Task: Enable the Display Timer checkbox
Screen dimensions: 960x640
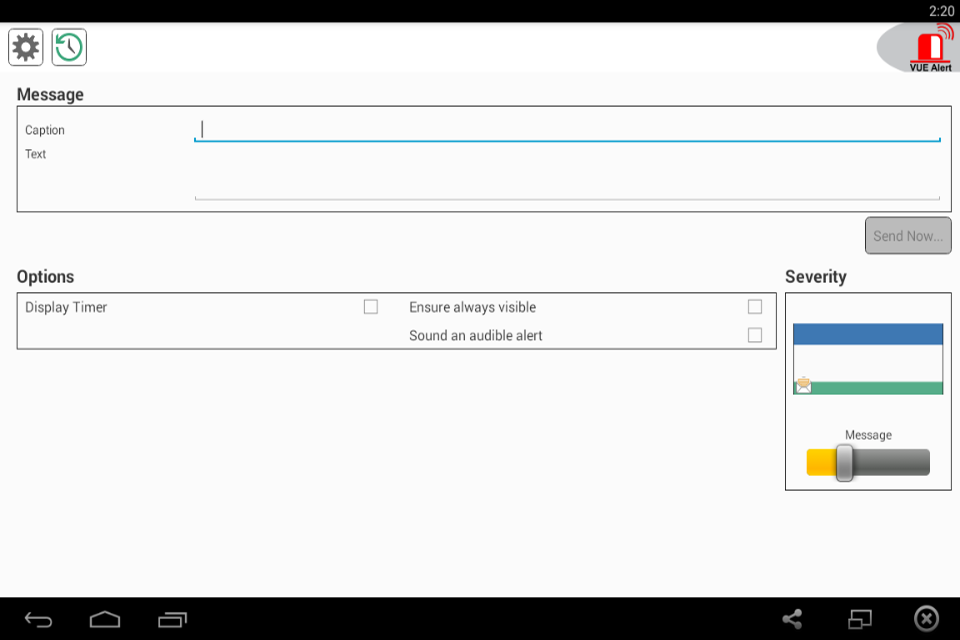Action: pos(371,307)
